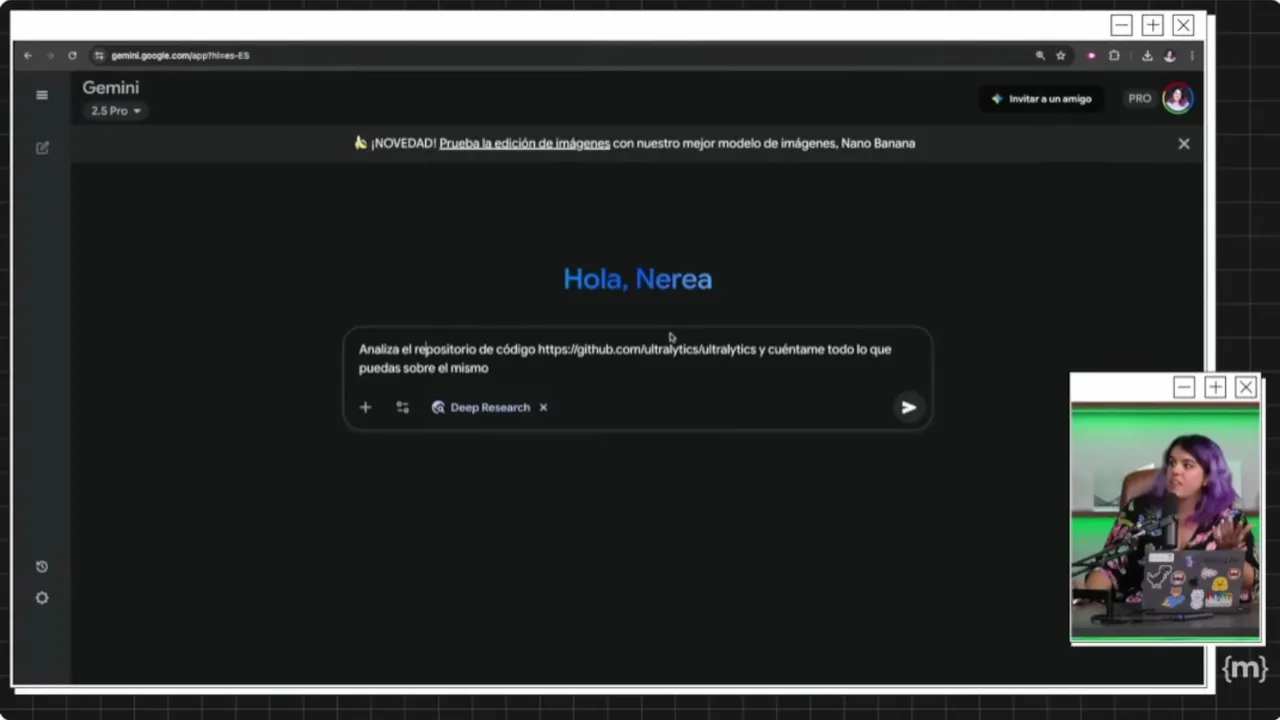
Task: Click the 'Hola, Nerea' greeting
Action: (638, 279)
